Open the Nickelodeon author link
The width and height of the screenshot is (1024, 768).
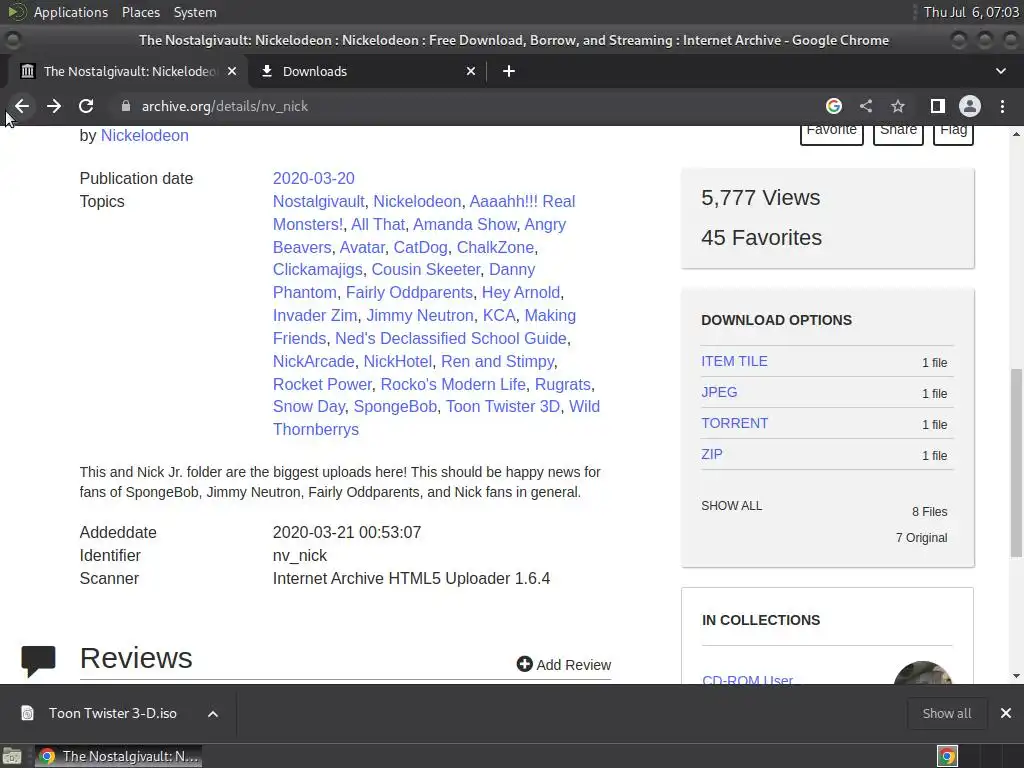[x=144, y=135]
